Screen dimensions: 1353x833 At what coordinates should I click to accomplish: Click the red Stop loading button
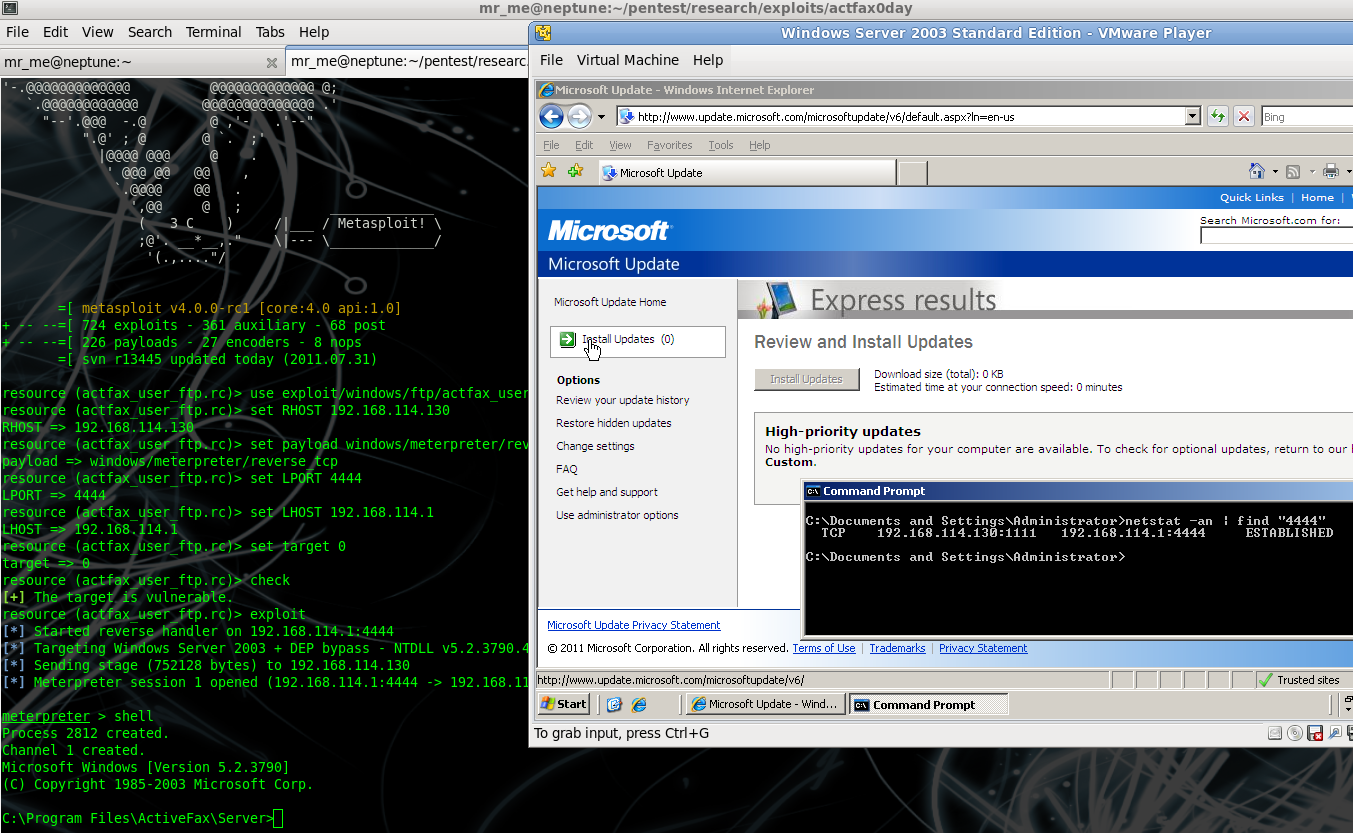tap(1244, 117)
